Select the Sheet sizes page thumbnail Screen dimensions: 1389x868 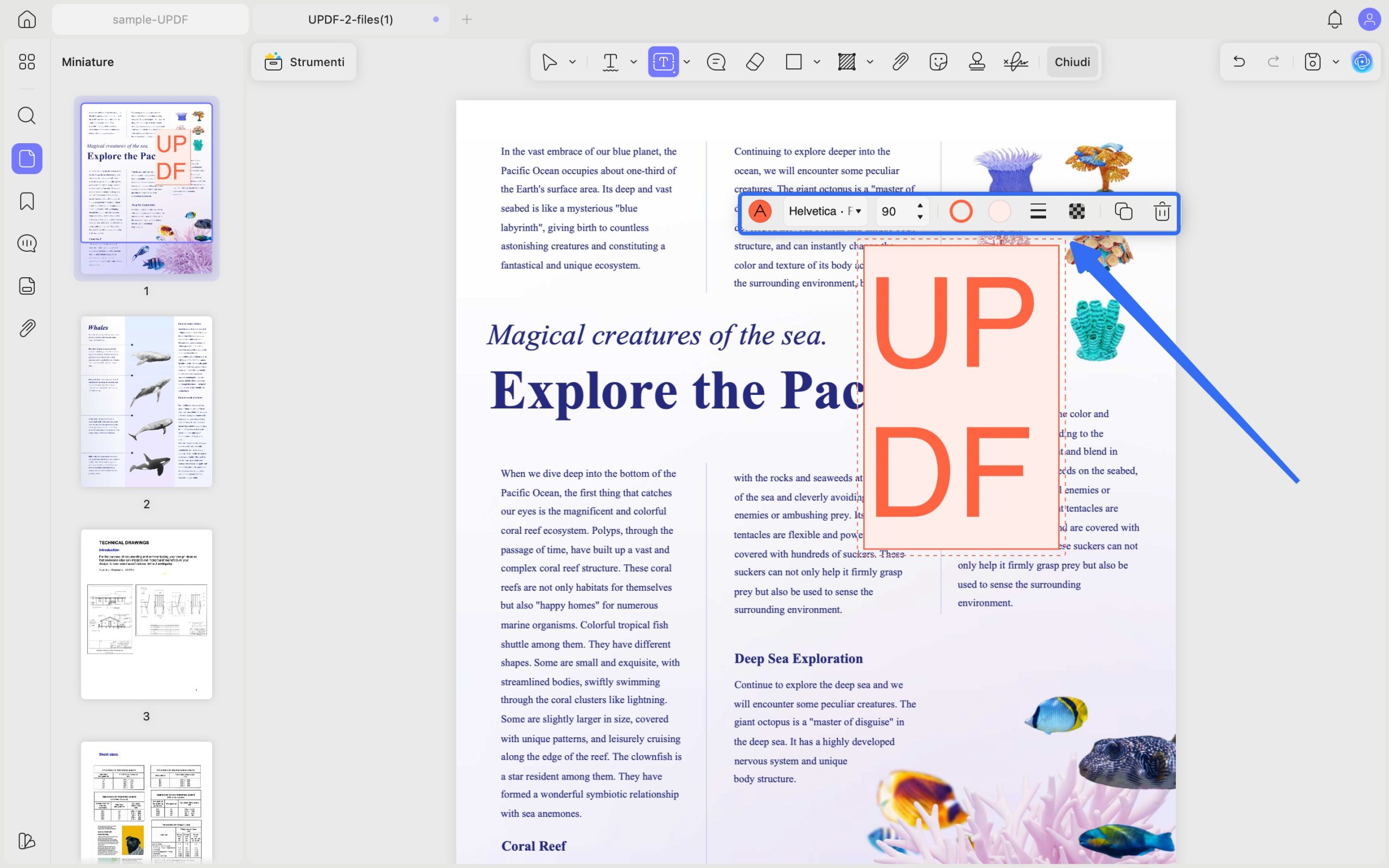[x=146, y=802]
